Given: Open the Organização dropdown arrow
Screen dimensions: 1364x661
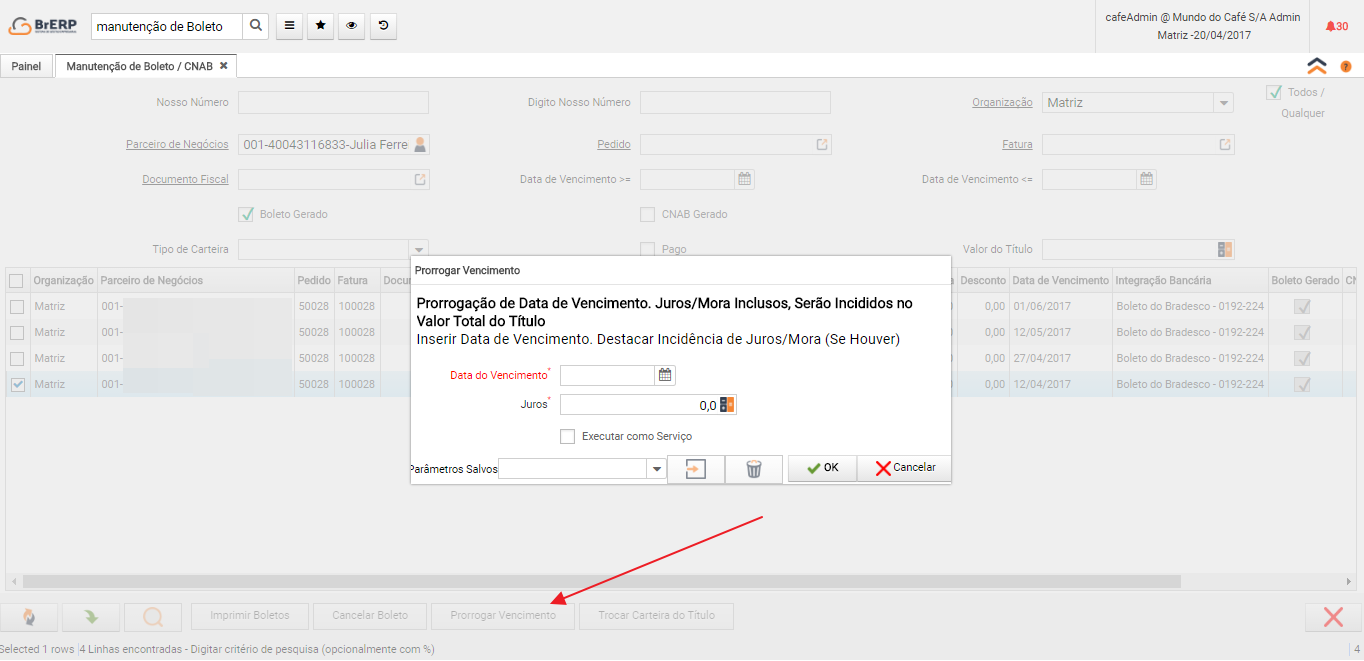Looking at the screenshot, I should (x=1223, y=102).
